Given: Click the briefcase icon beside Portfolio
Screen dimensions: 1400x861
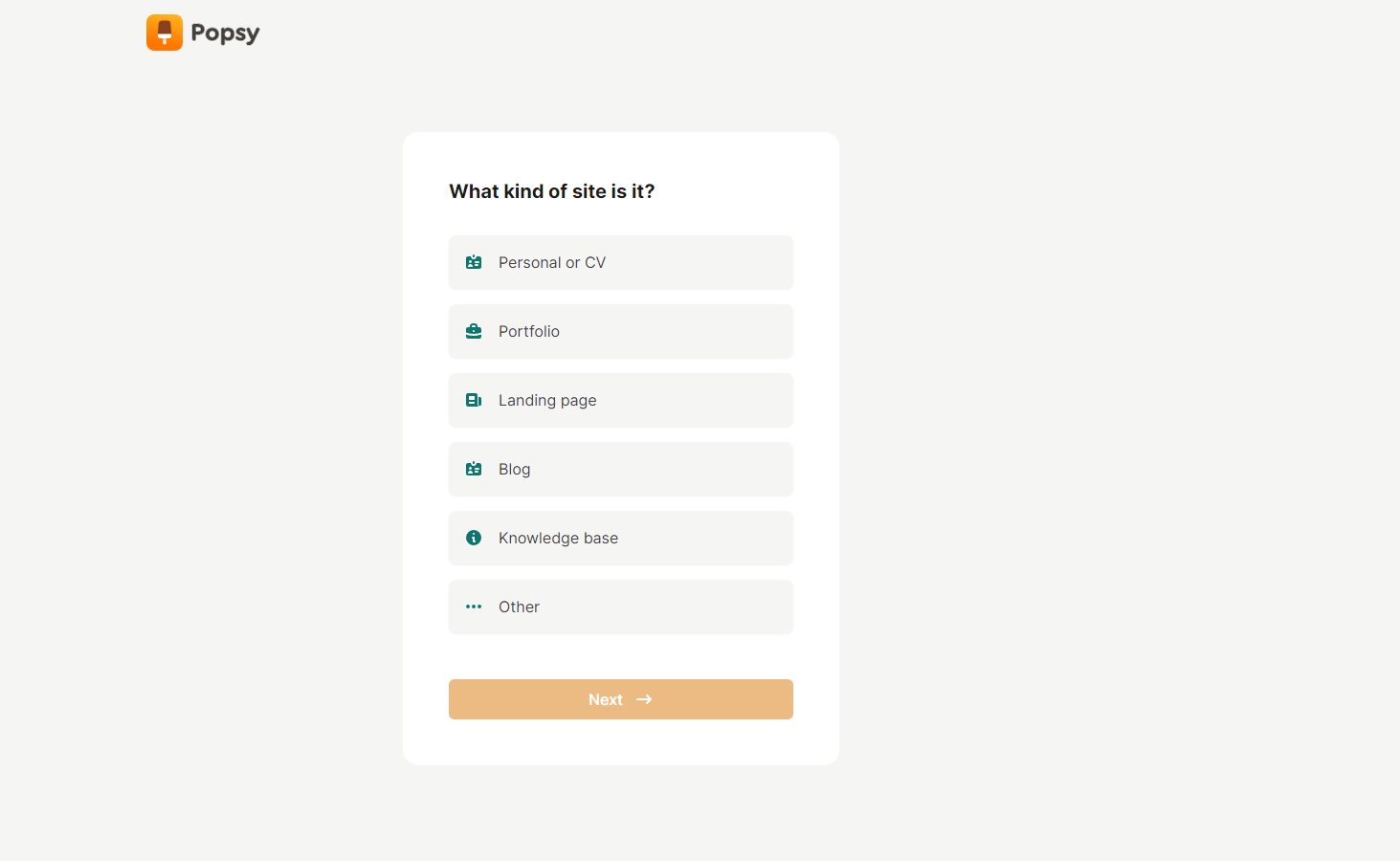Looking at the screenshot, I should [474, 331].
